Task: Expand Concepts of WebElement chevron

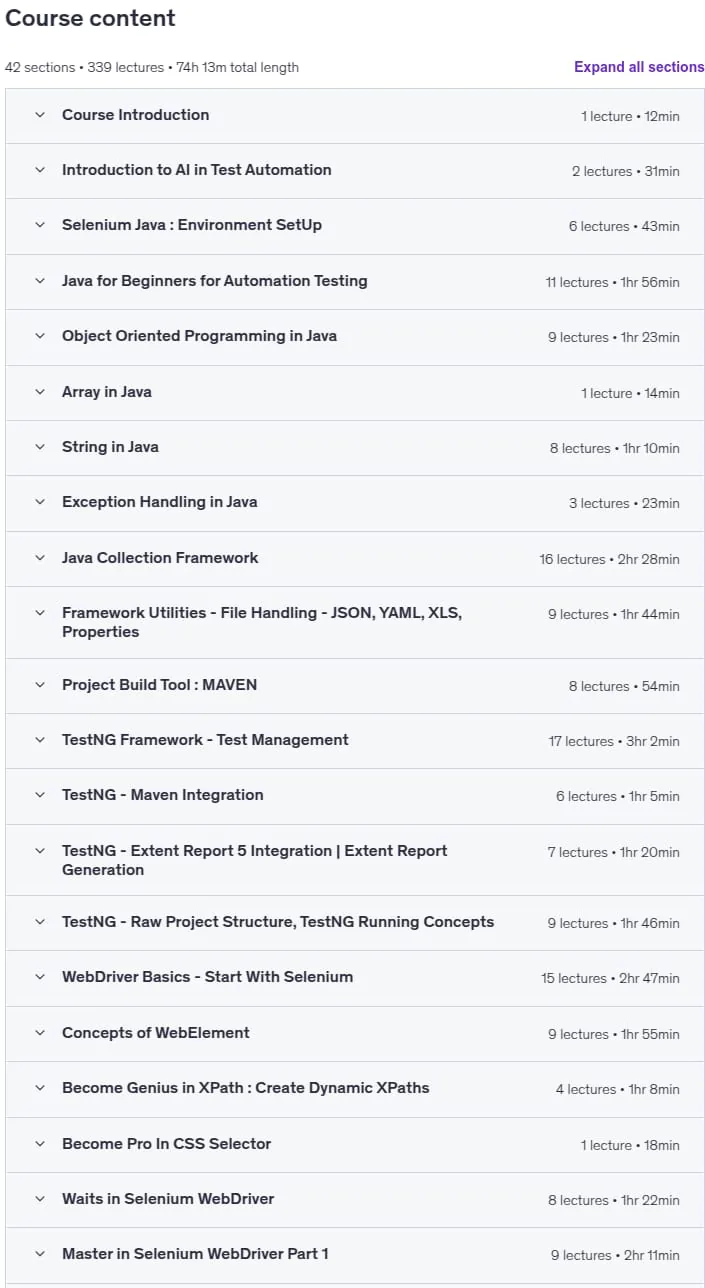Action: (40, 1033)
